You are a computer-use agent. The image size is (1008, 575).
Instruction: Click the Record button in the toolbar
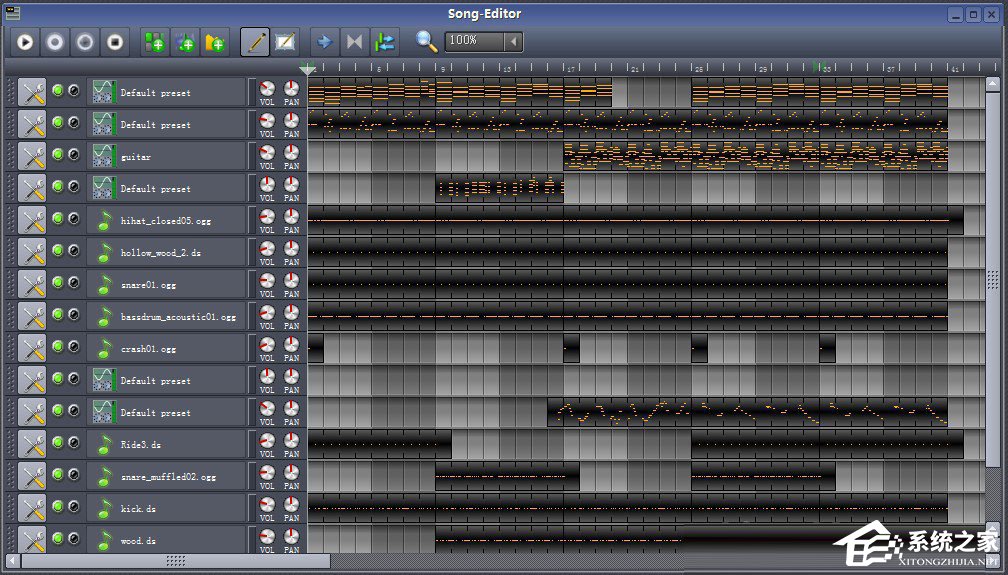55,42
